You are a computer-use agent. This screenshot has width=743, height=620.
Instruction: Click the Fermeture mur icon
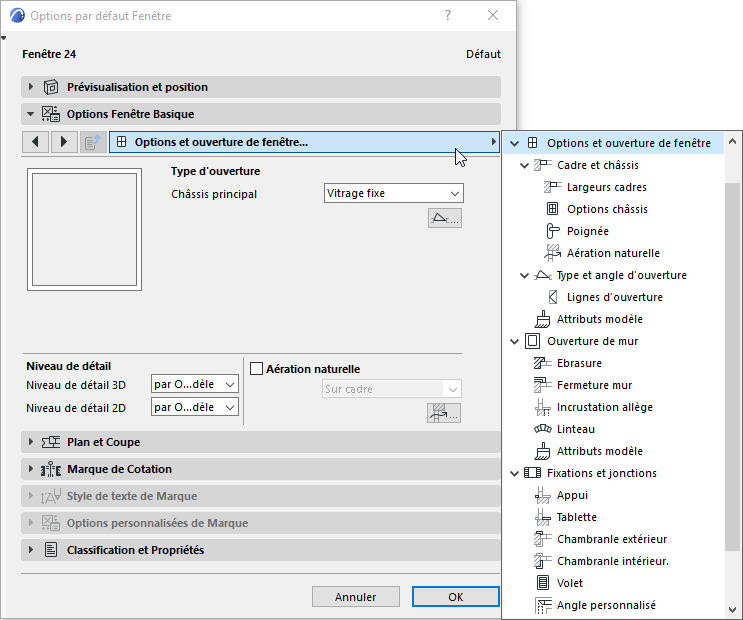(543, 385)
